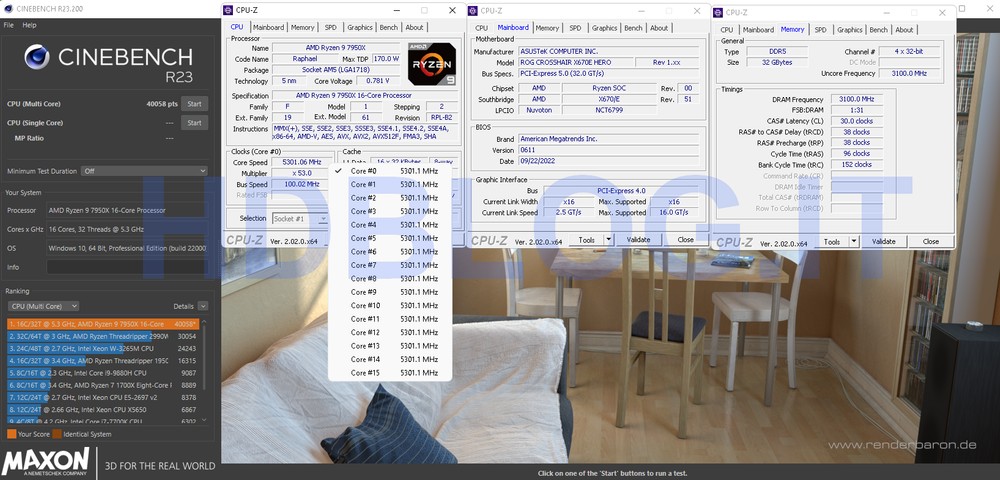Click the Core Speed value 5301.06 MHz
This screenshot has height=480, width=1000.
click(302, 162)
